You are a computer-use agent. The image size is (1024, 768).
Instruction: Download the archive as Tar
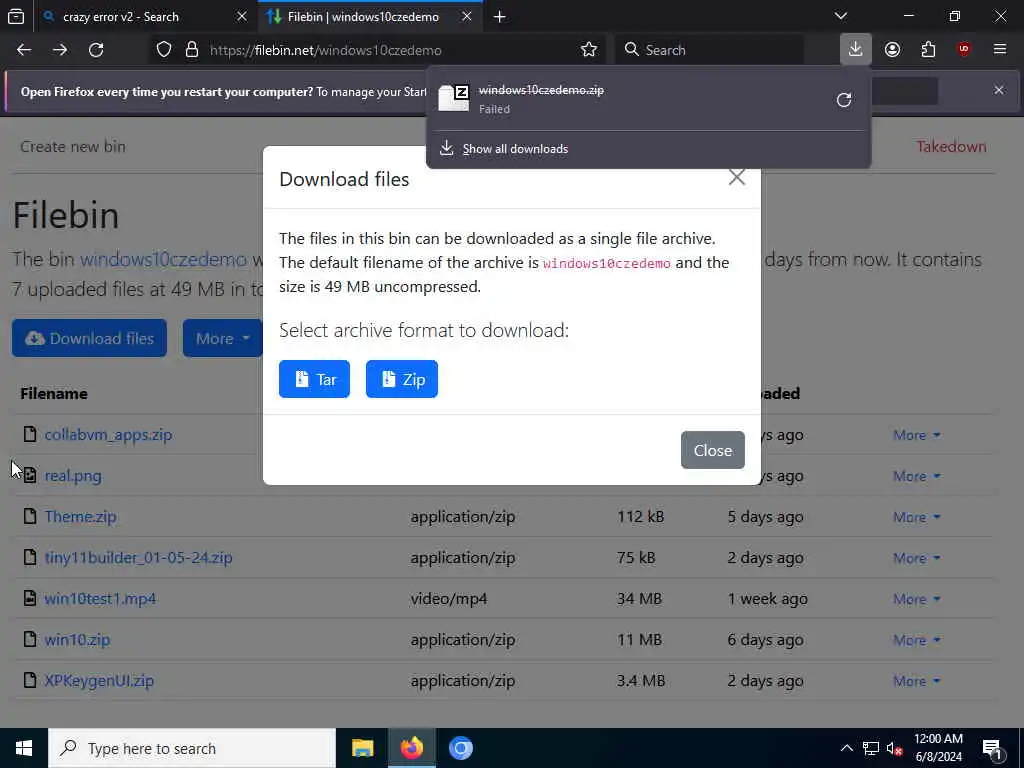coord(314,379)
